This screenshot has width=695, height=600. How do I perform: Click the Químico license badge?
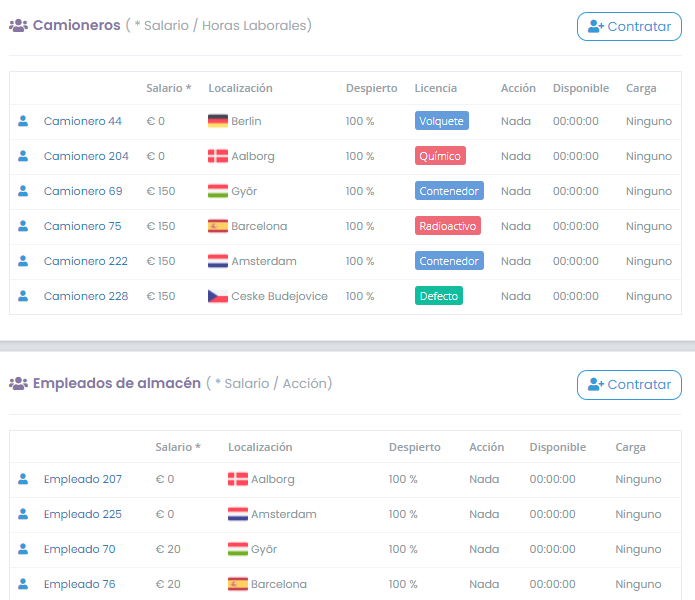[440, 156]
